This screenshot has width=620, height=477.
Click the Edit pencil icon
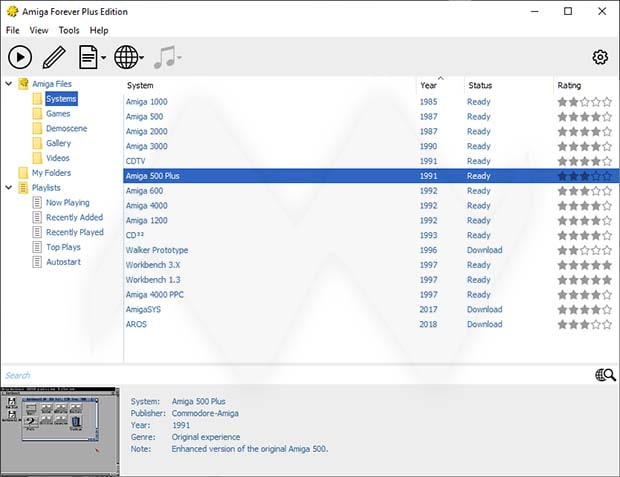point(54,58)
